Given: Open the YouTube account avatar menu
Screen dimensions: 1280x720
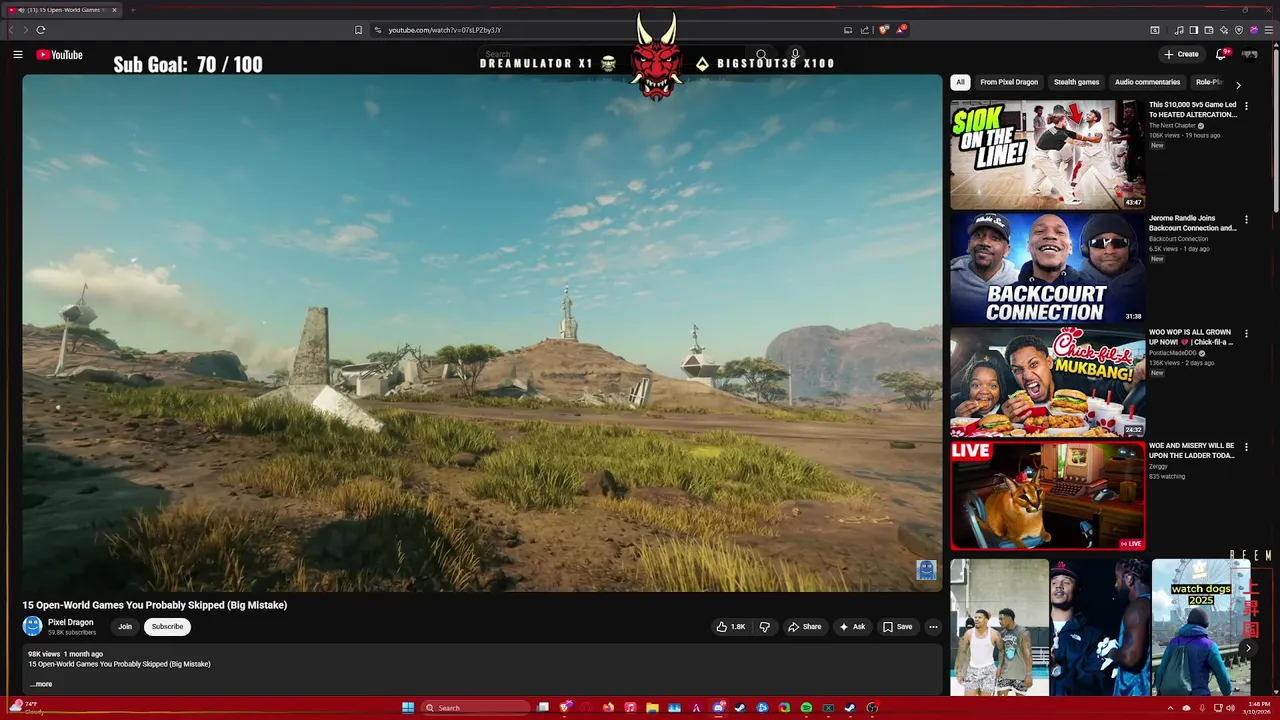Looking at the screenshot, I should point(1249,54).
